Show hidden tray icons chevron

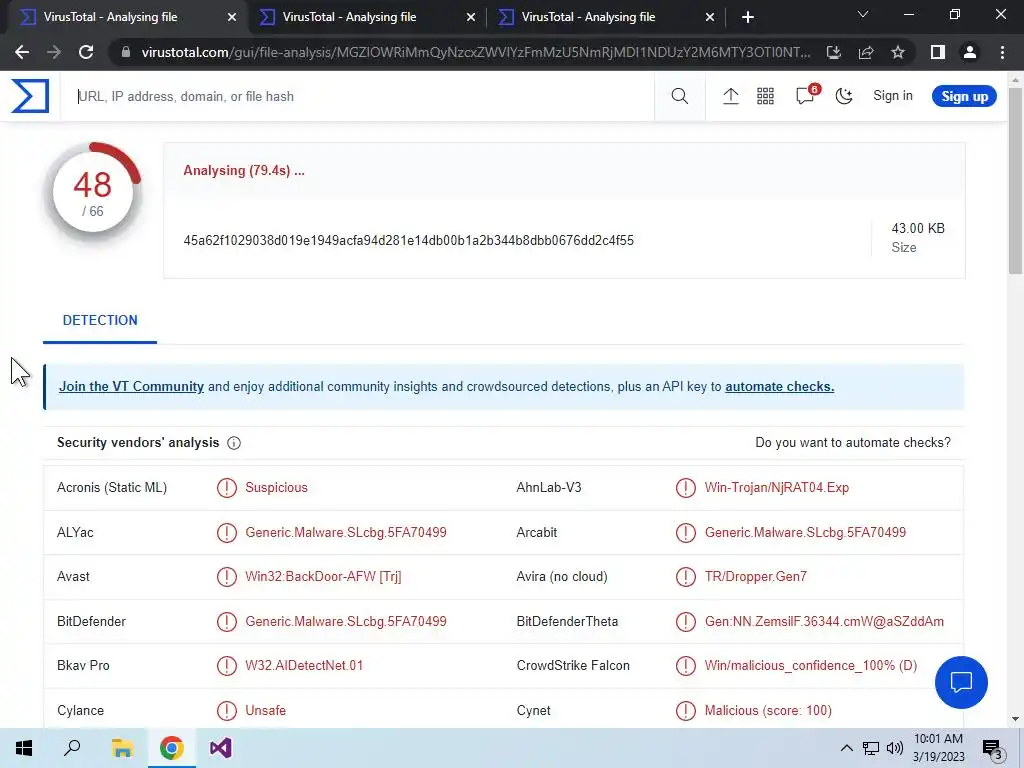pyautogui.click(x=846, y=748)
